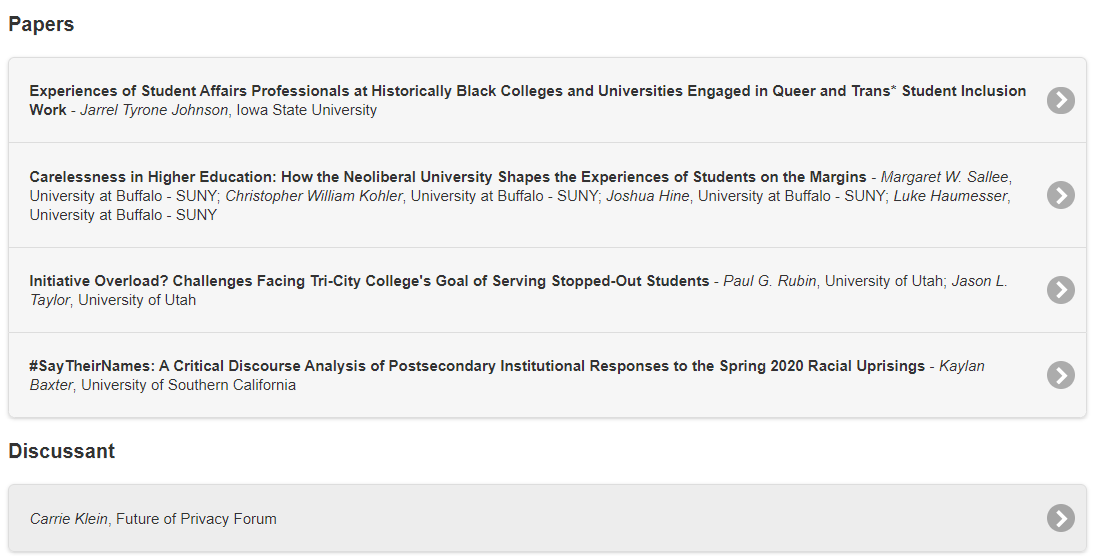1102x556 pixels.
Task: Click the chevron icon next to the #SayTheirNames paper
Action: click(1060, 375)
